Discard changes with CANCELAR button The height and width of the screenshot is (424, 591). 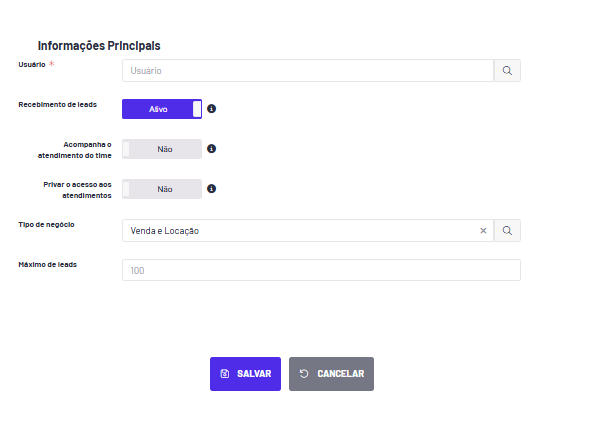pos(331,374)
